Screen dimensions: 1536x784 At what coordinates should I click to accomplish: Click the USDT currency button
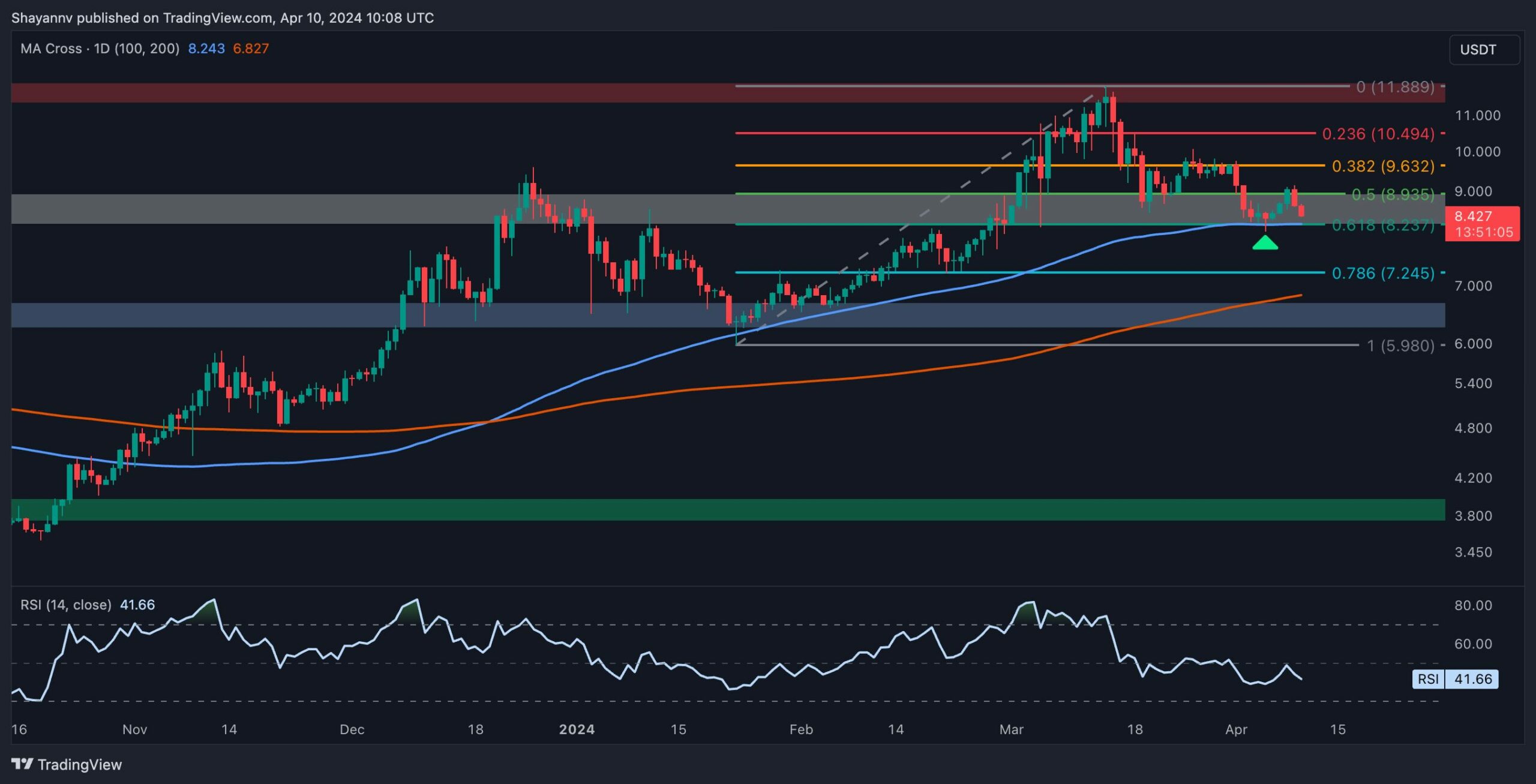pyautogui.click(x=1484, y=49)
